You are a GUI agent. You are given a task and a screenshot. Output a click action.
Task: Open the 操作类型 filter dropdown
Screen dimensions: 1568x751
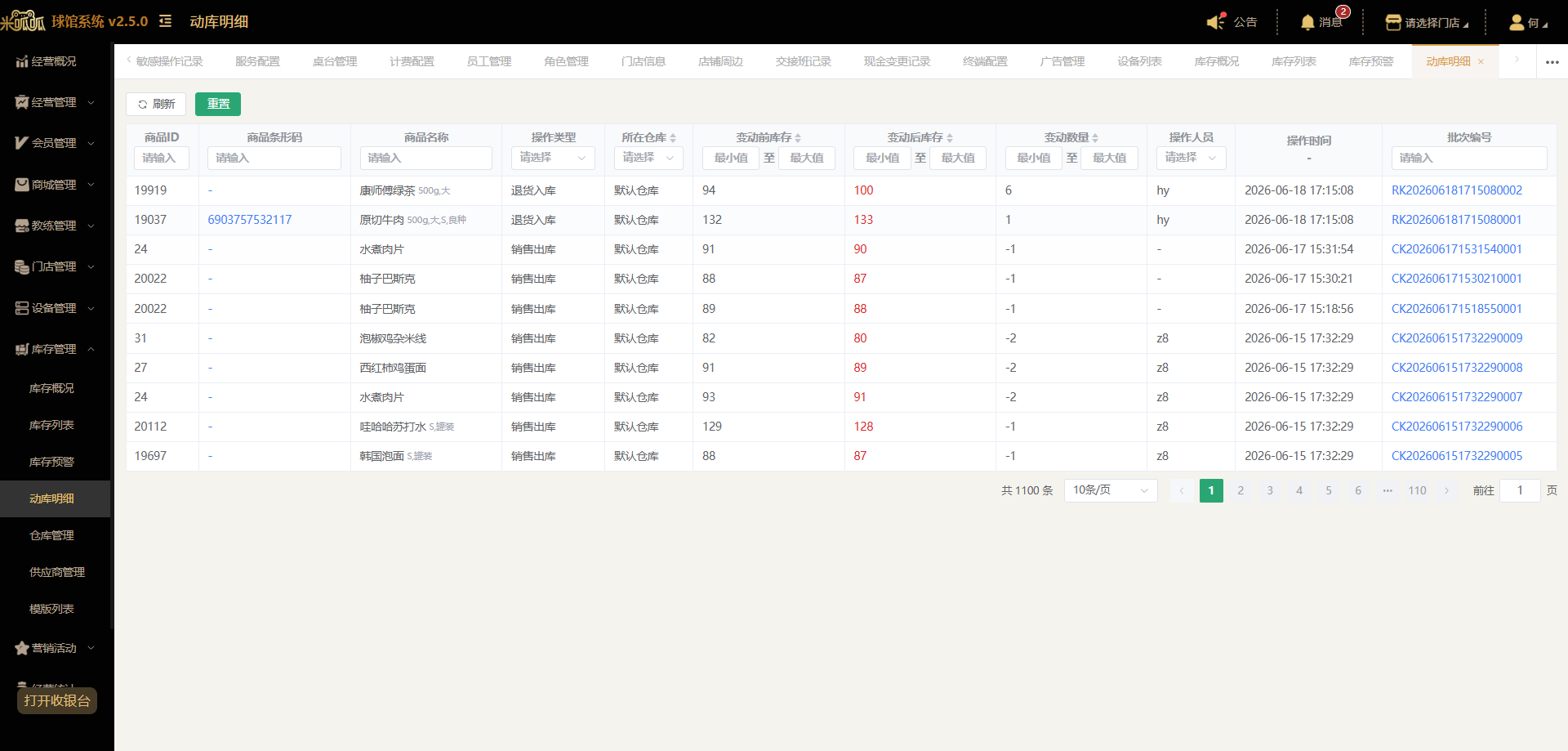[x=553, y=158]
